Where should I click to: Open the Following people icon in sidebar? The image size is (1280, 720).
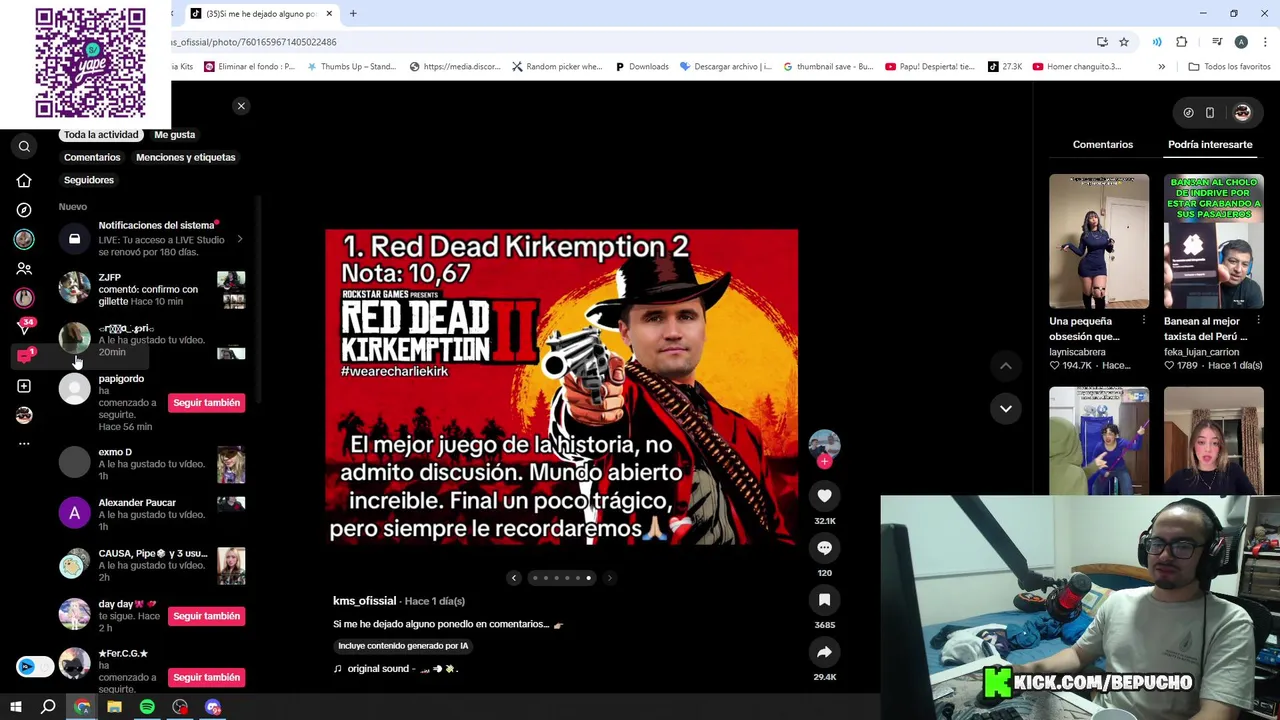pos(24,268)
